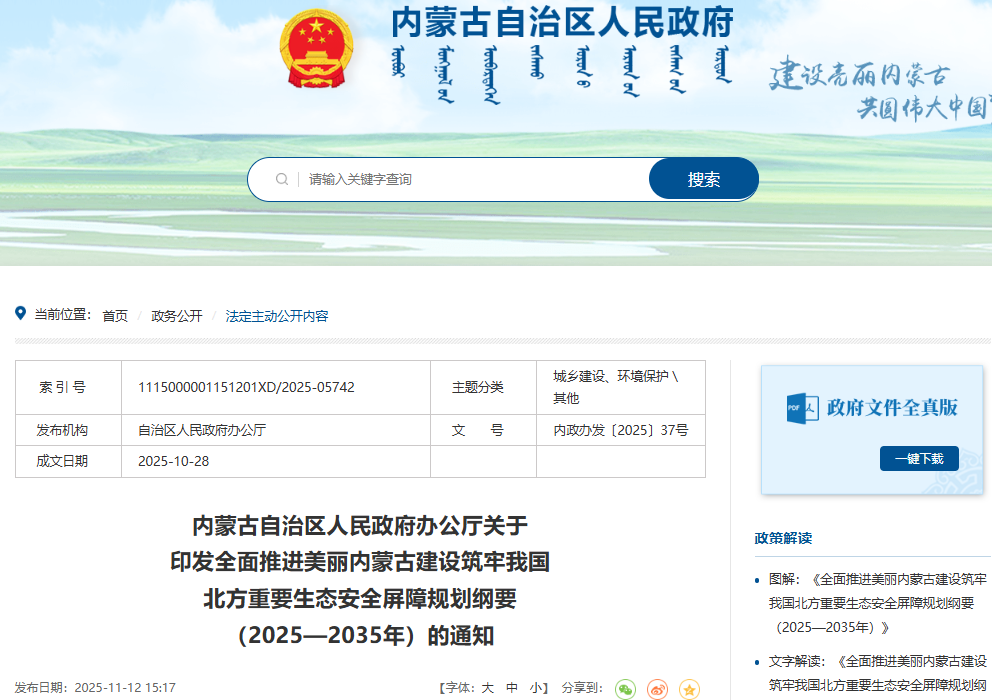Open 法定主动公开内容 breadcrumb link

pyautogui.click(x=277, y=316)
